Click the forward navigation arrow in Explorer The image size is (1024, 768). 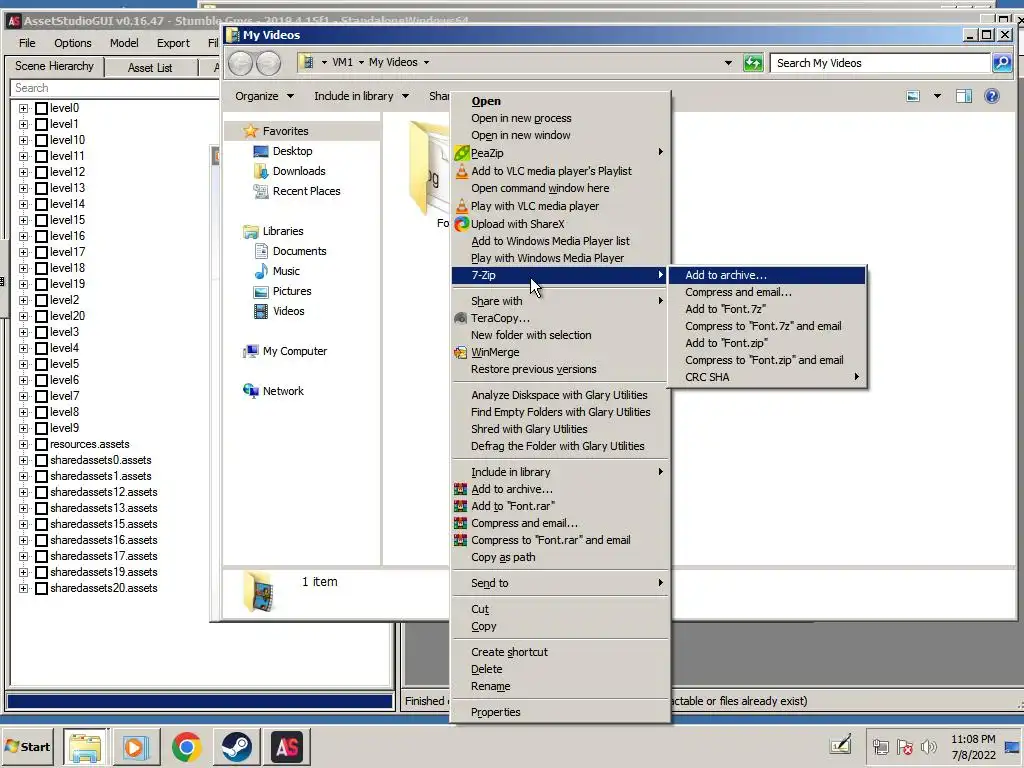point(268,63)
